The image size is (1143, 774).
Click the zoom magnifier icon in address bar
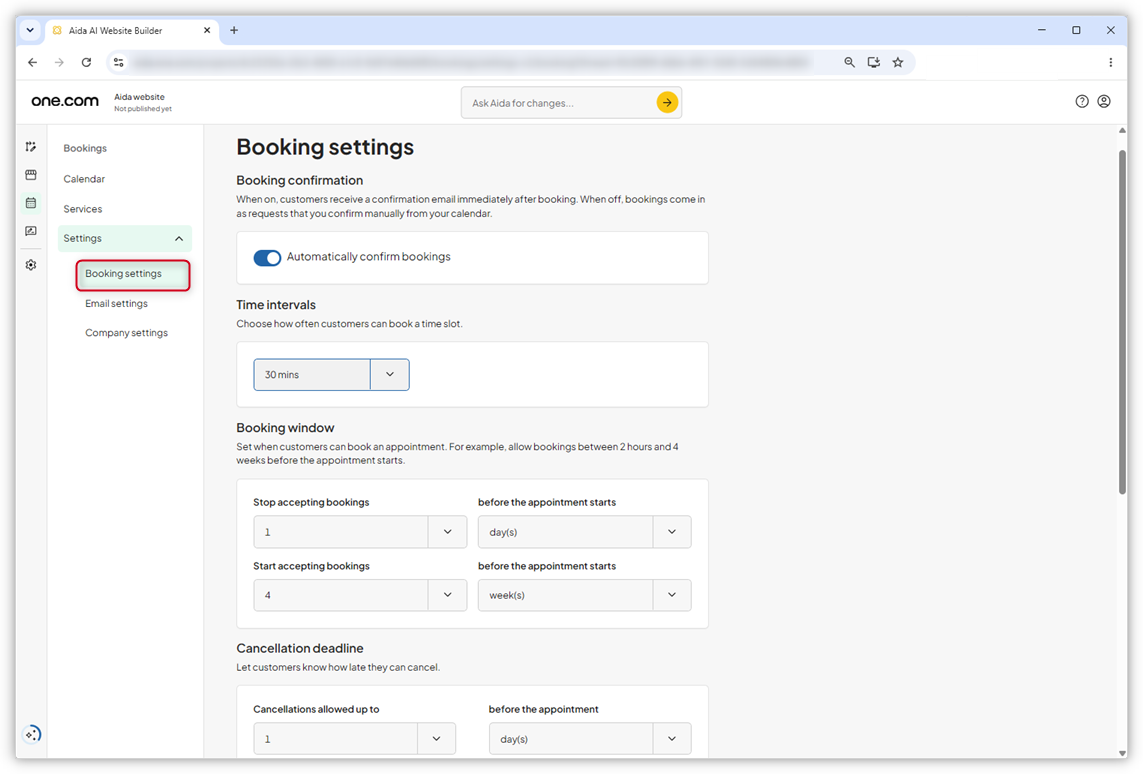point(849,63)
